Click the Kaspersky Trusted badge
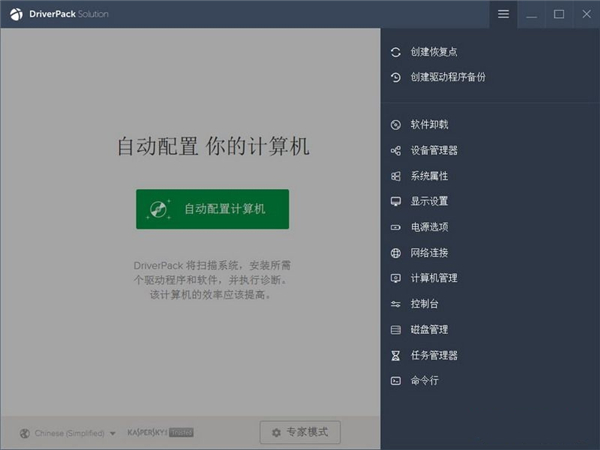Screen dimensions: 600x450 [160, 433]
